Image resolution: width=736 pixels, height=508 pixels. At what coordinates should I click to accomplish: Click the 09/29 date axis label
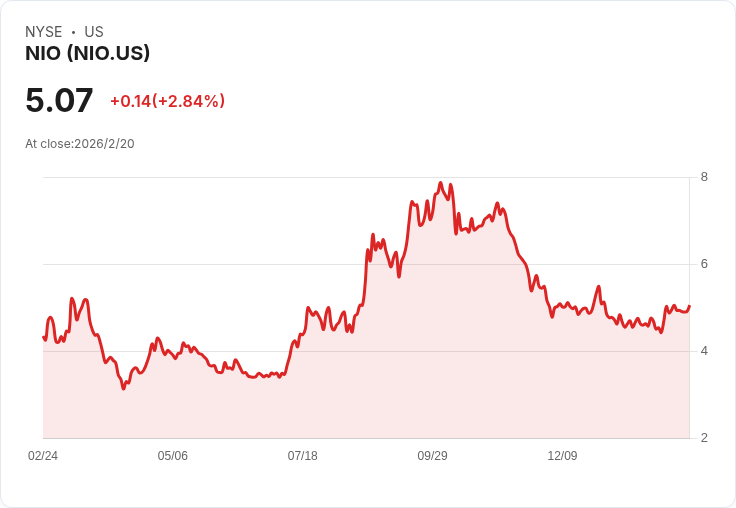point(432,456)
